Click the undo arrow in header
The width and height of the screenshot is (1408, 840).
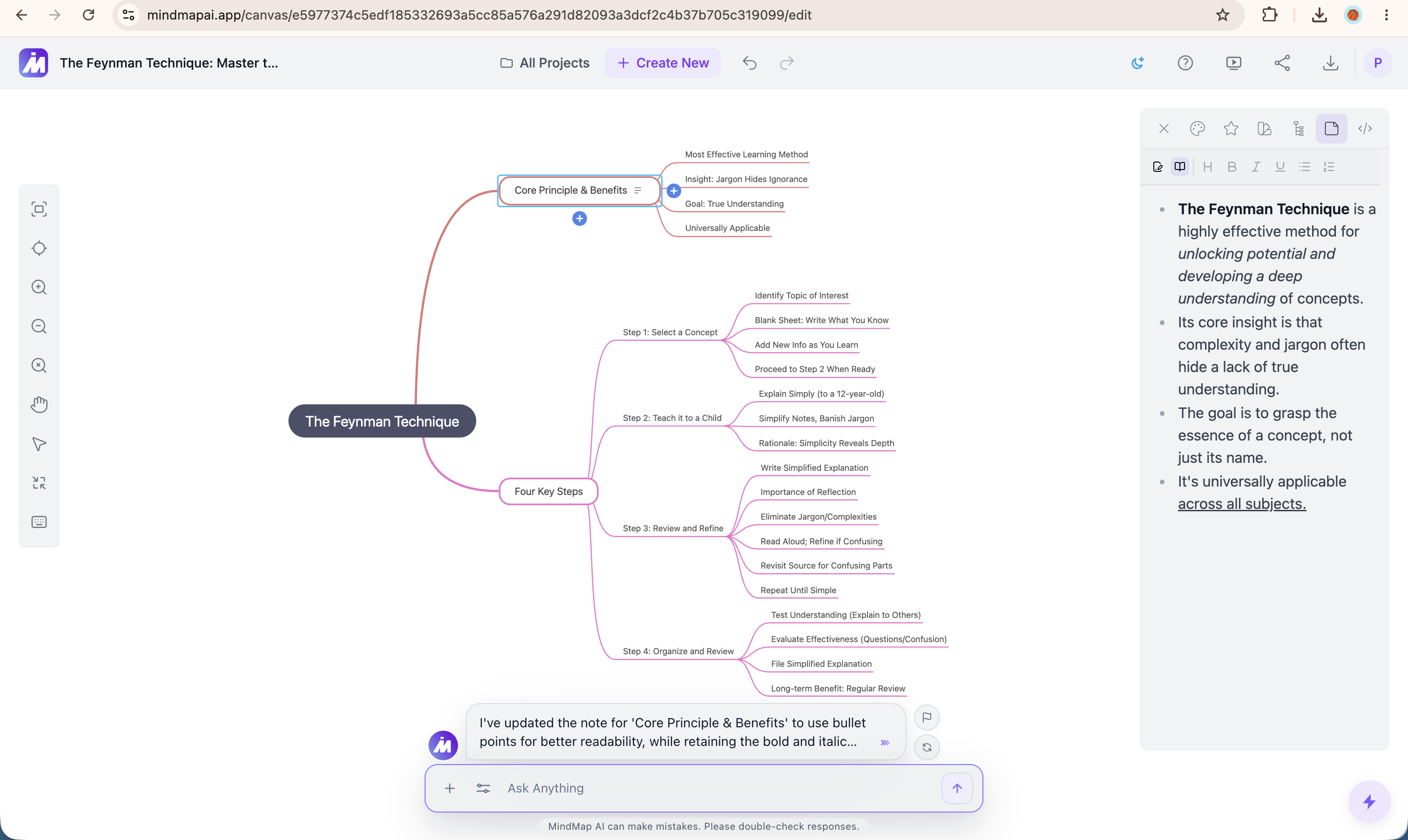(x=750, y=63)
